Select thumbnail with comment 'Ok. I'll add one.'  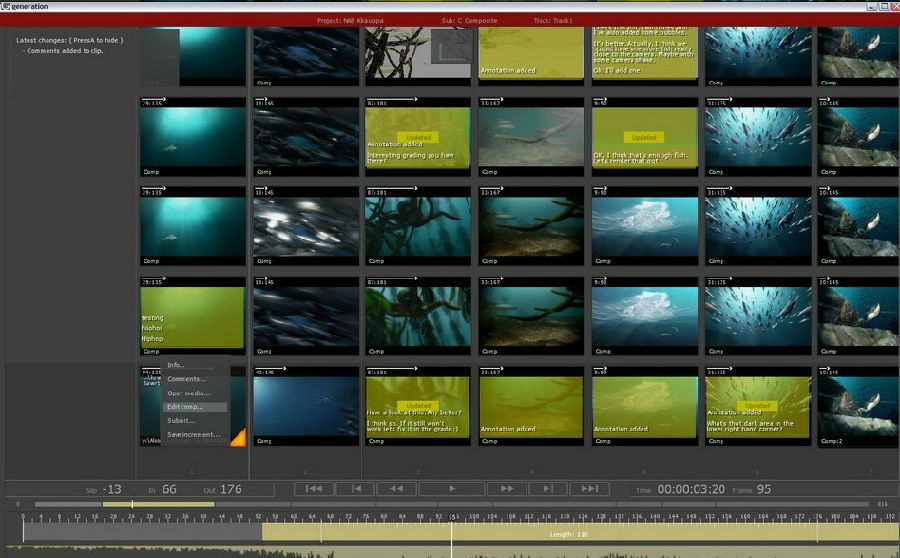click(645, 56)
